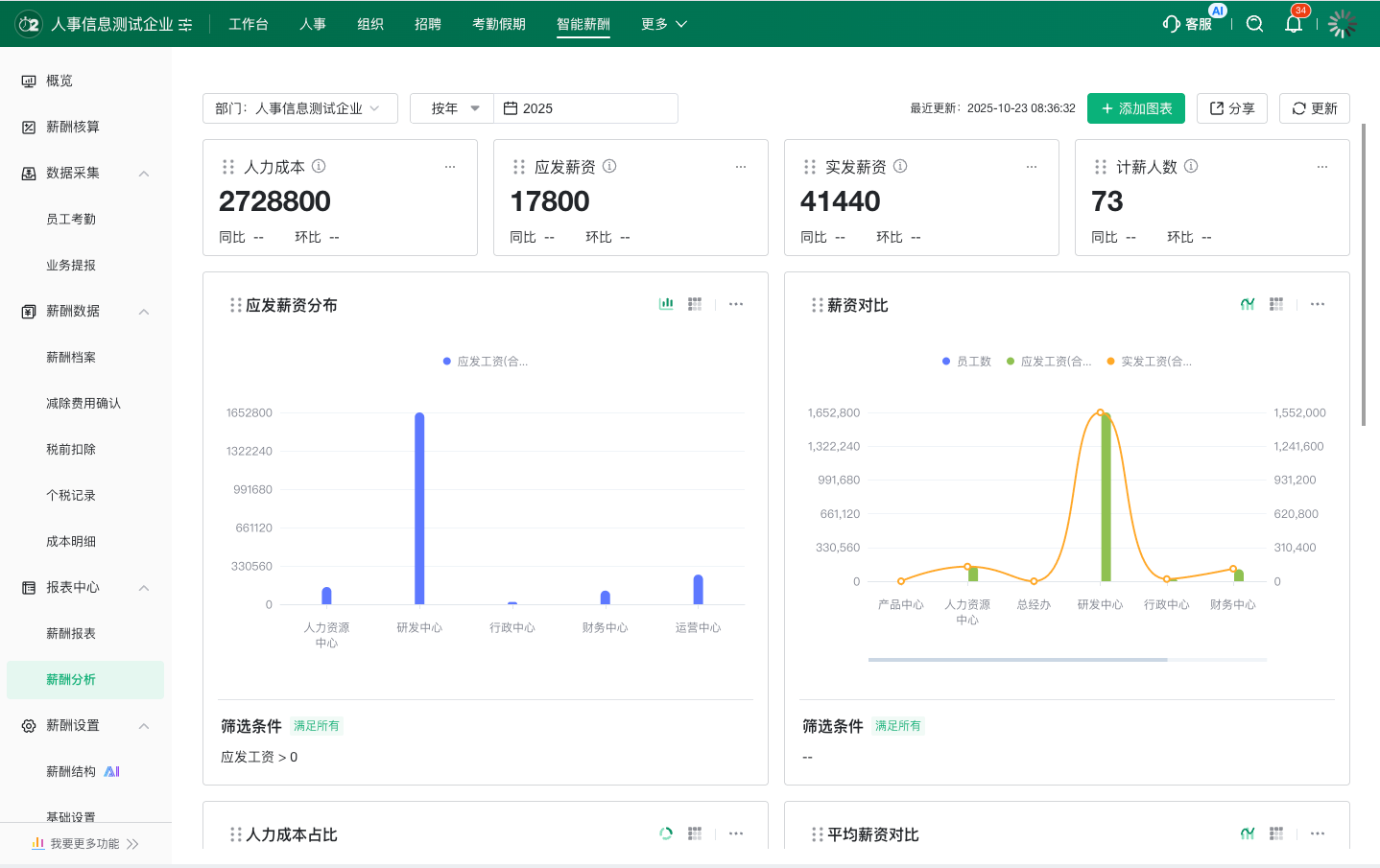Select bar chart view icon in 应发薪资分布

click(x=666, y=304)
